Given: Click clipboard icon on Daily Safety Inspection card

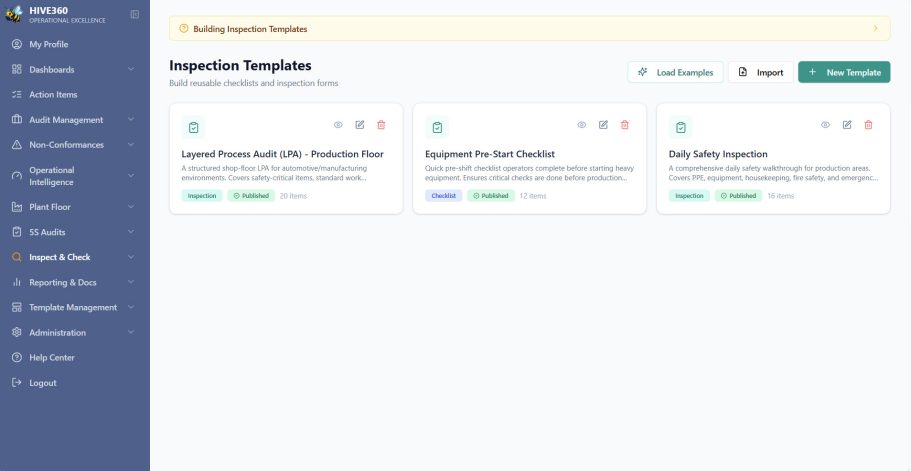Looking at the screenshot, I should coord(680,127).
